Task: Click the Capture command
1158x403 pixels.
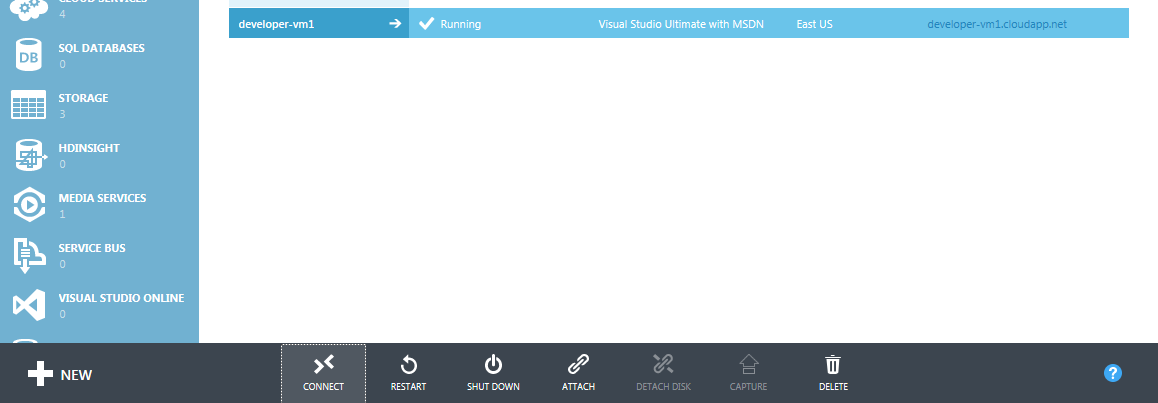Action: point(748,373)
